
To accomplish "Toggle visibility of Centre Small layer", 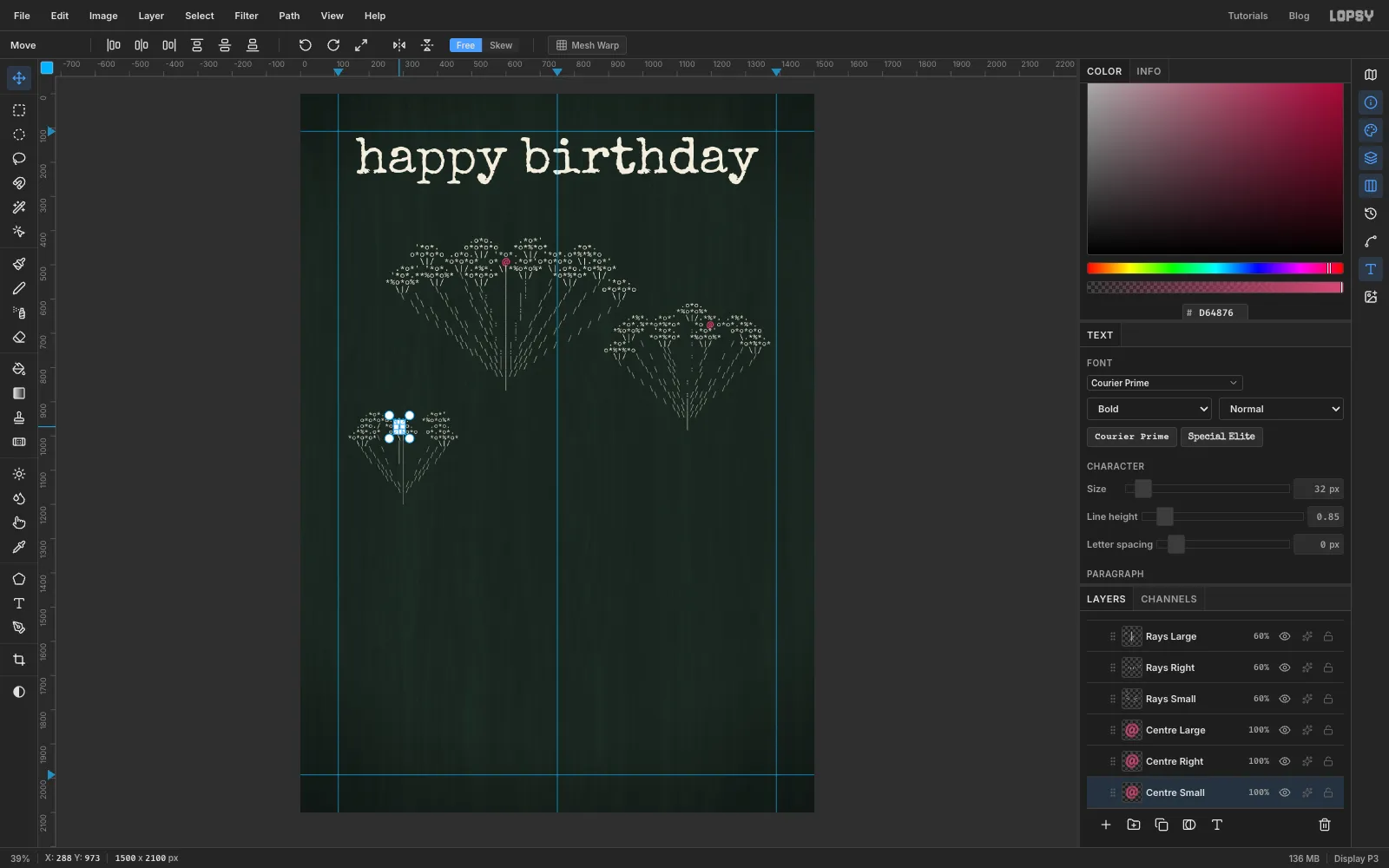I will (x=1285, y=792).
